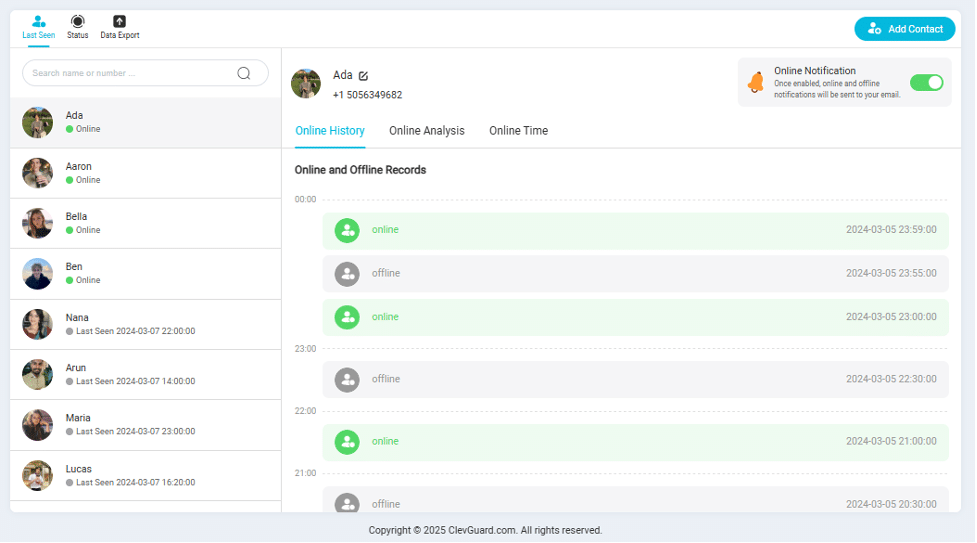
Task: Click Arun's Last Seen 2024-03-07 14:00:00 text
Action: click(x=135, y=381)
